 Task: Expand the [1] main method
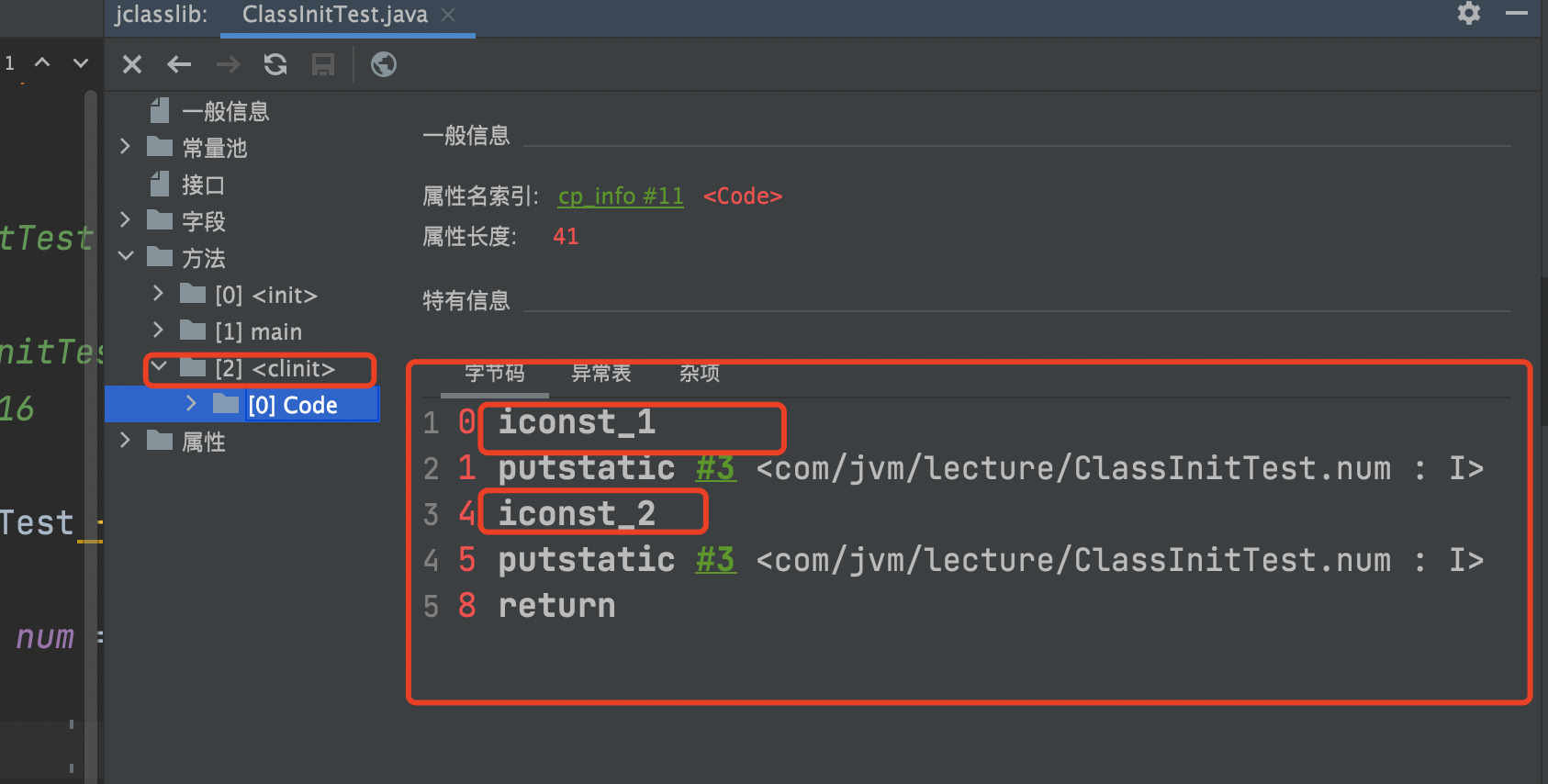[x=158, y=330]
